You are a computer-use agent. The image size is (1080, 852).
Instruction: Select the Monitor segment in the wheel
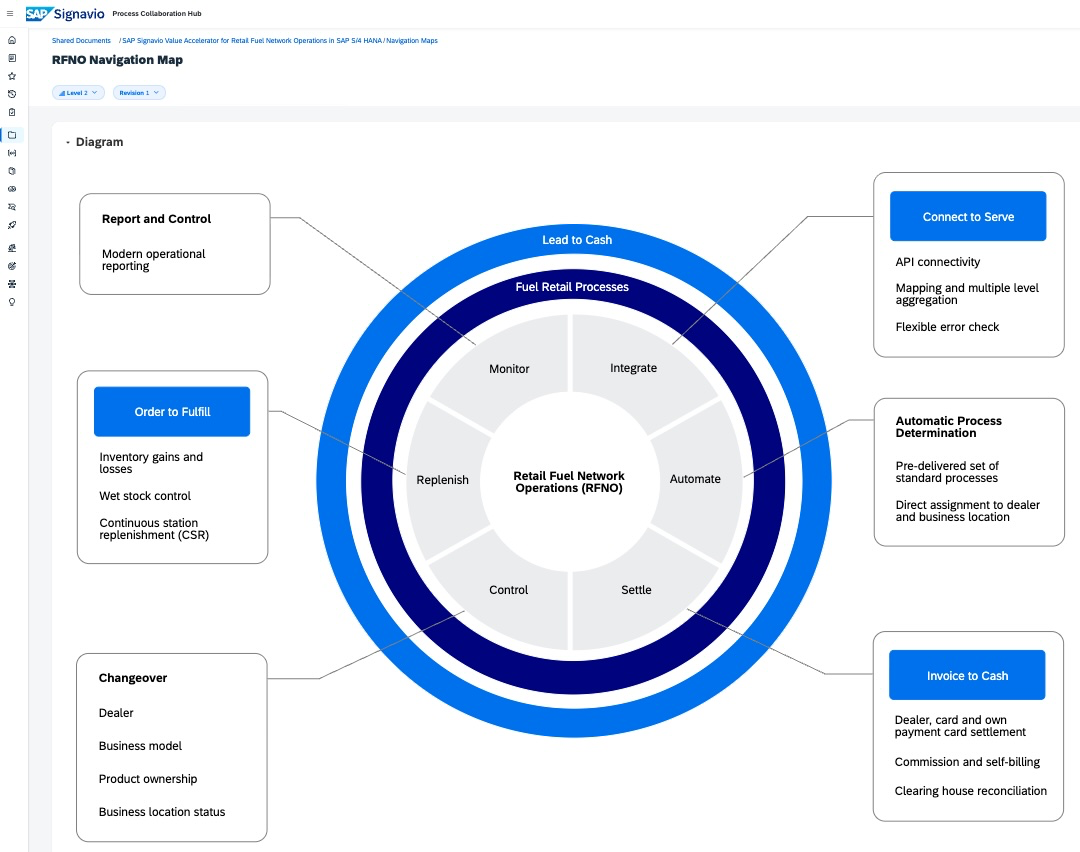pyautogui.click(x=509, y=369)
